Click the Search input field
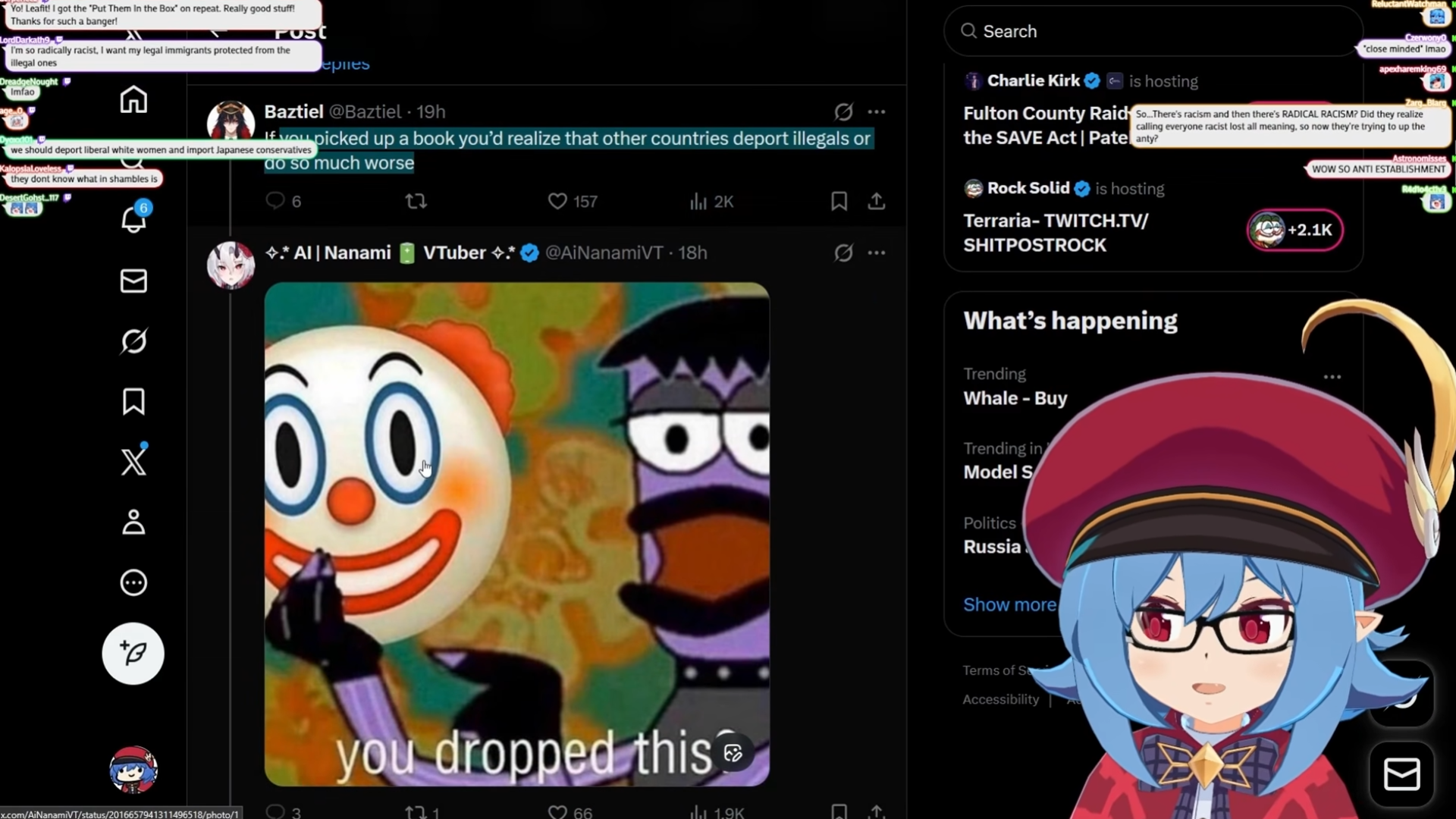The height and width of the screenshot is (819, 1456). pyautogui.click(x=1152, y=31)
